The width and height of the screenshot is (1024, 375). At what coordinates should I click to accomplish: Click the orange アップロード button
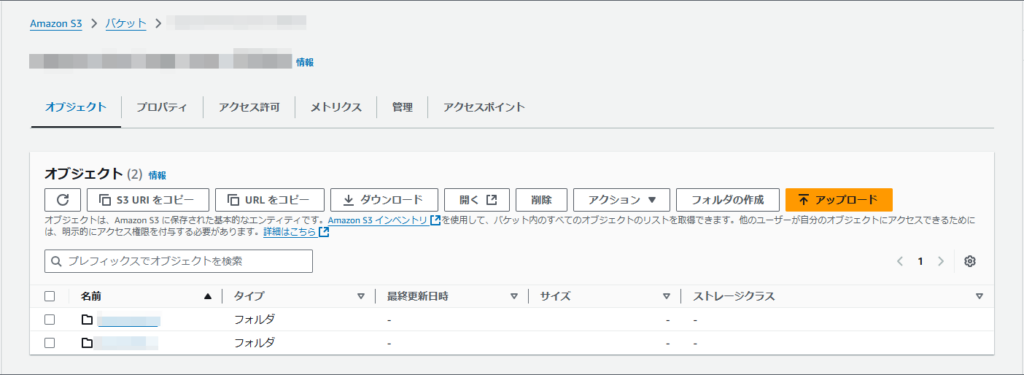pyautogui.click(x=839, y=199)
